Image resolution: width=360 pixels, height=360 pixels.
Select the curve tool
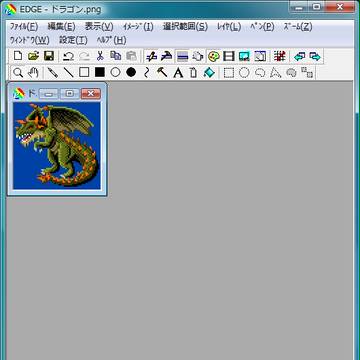146,72
